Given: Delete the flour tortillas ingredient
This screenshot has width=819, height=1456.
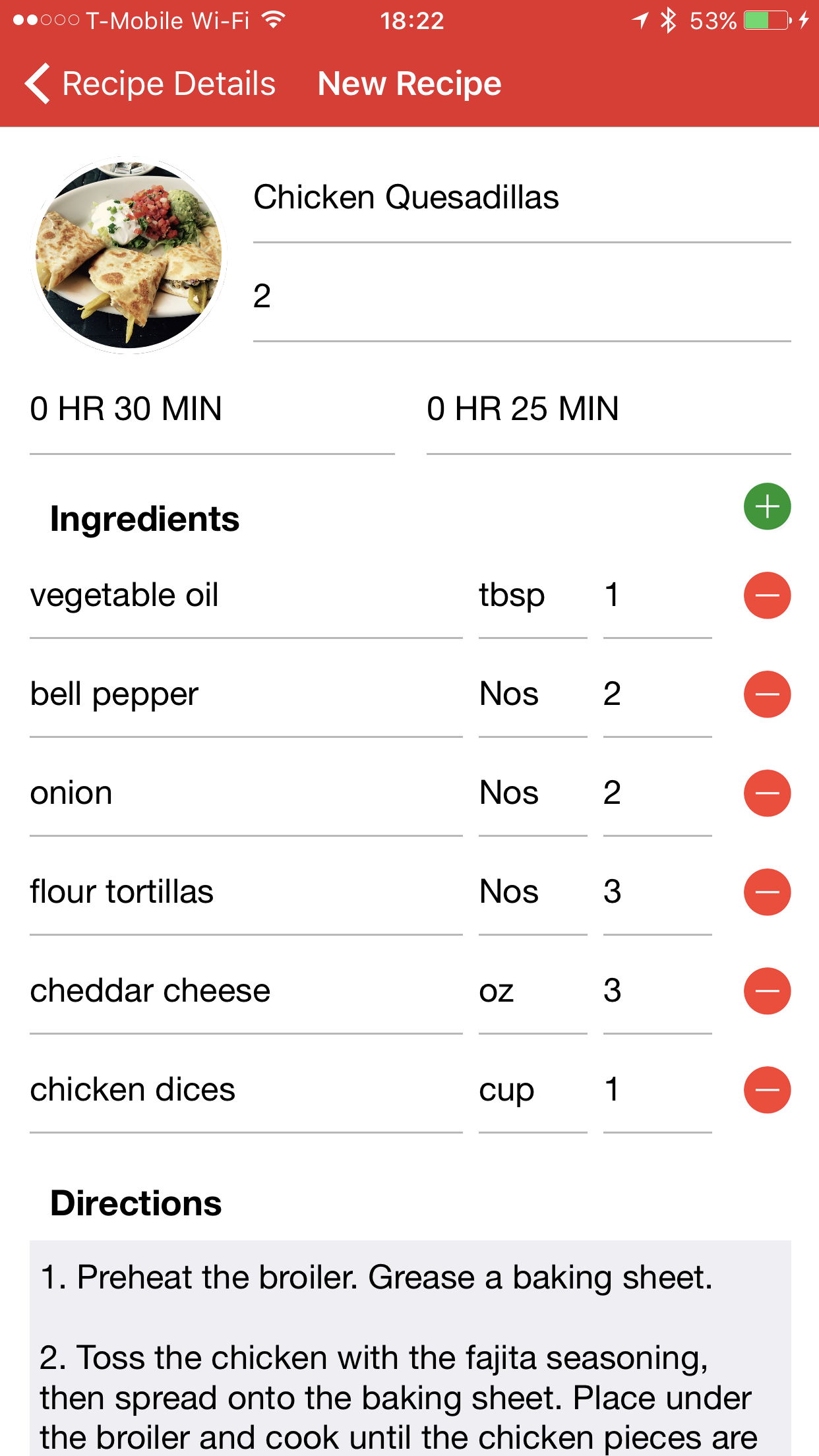Looking at the screenshot, I should (x=767, y=892).
